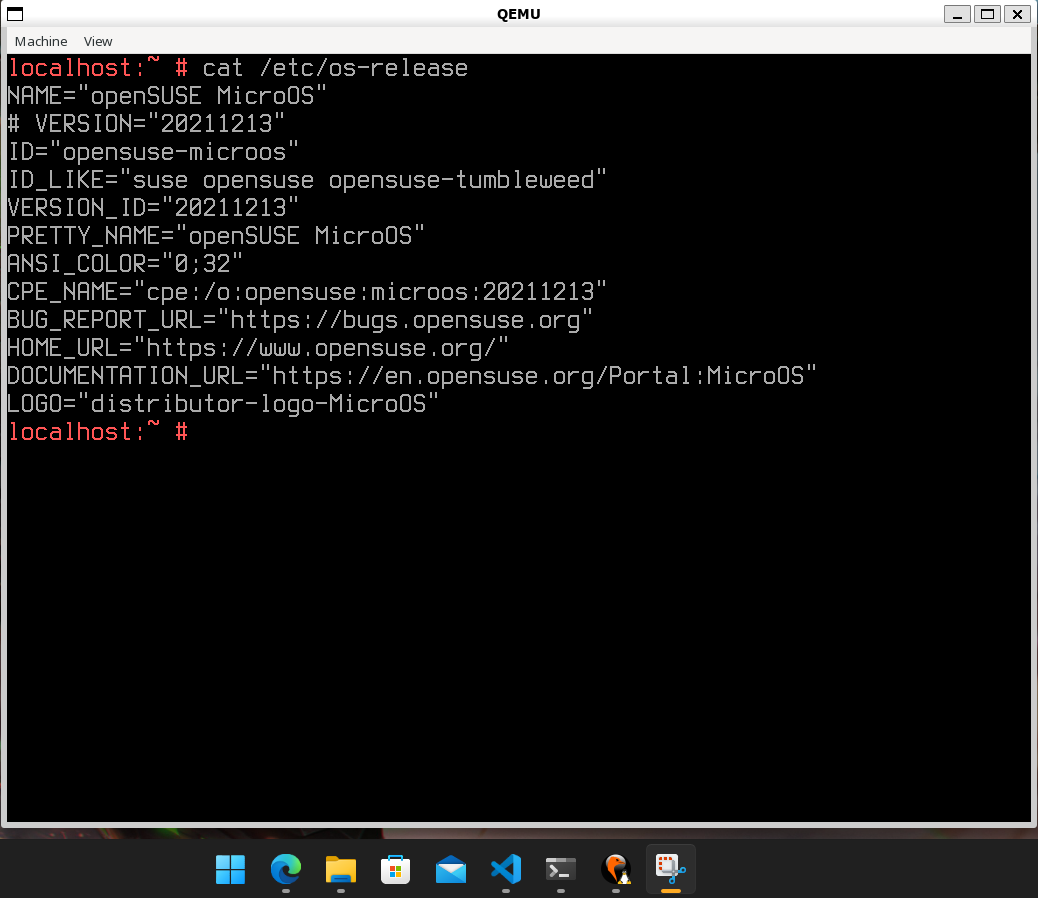Switch to the Snipping Tool taskbar icon

pyautogui.click(x=671, y=869)
